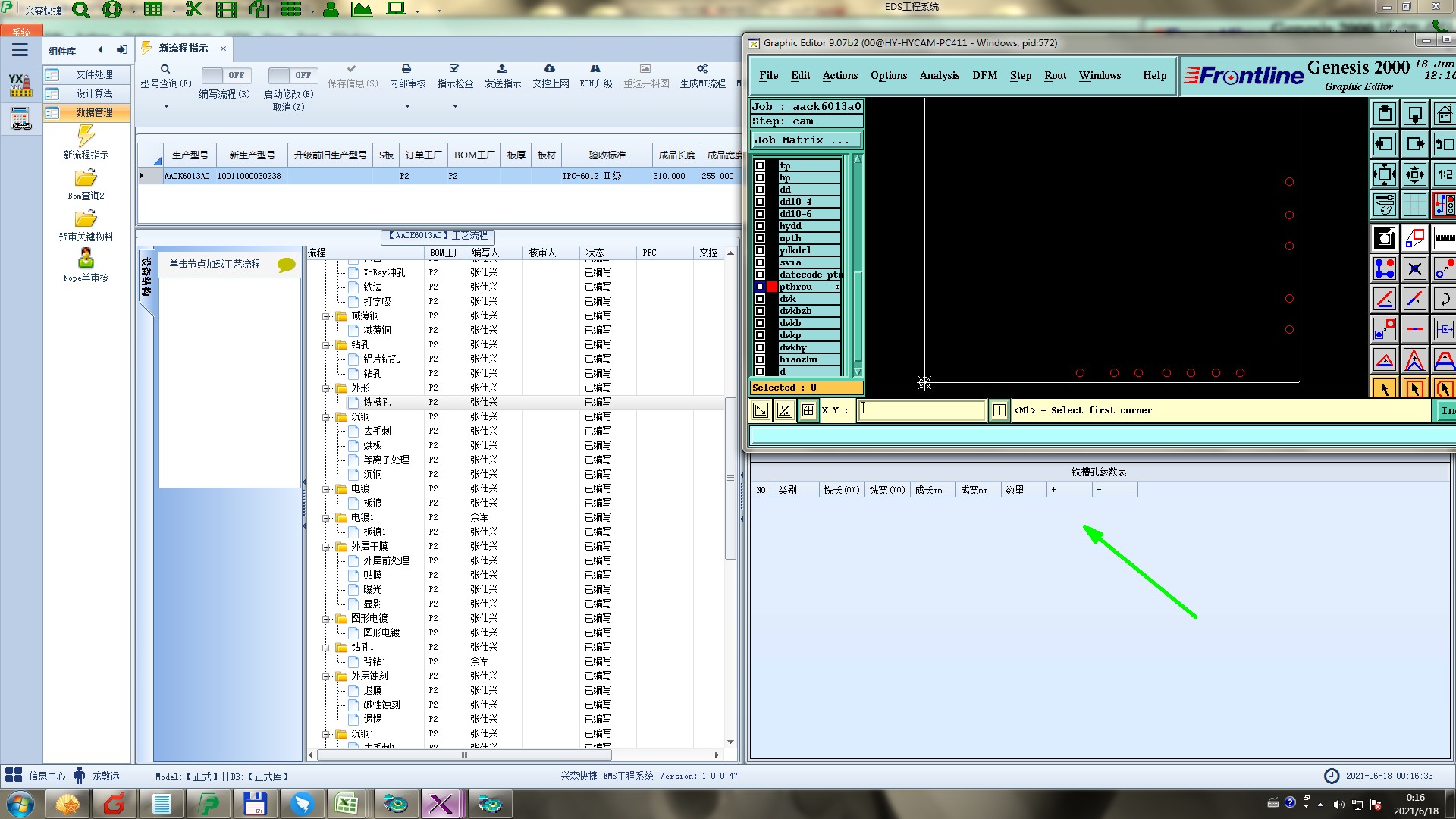Collapse the 减薄铜 tree folder

327,316
